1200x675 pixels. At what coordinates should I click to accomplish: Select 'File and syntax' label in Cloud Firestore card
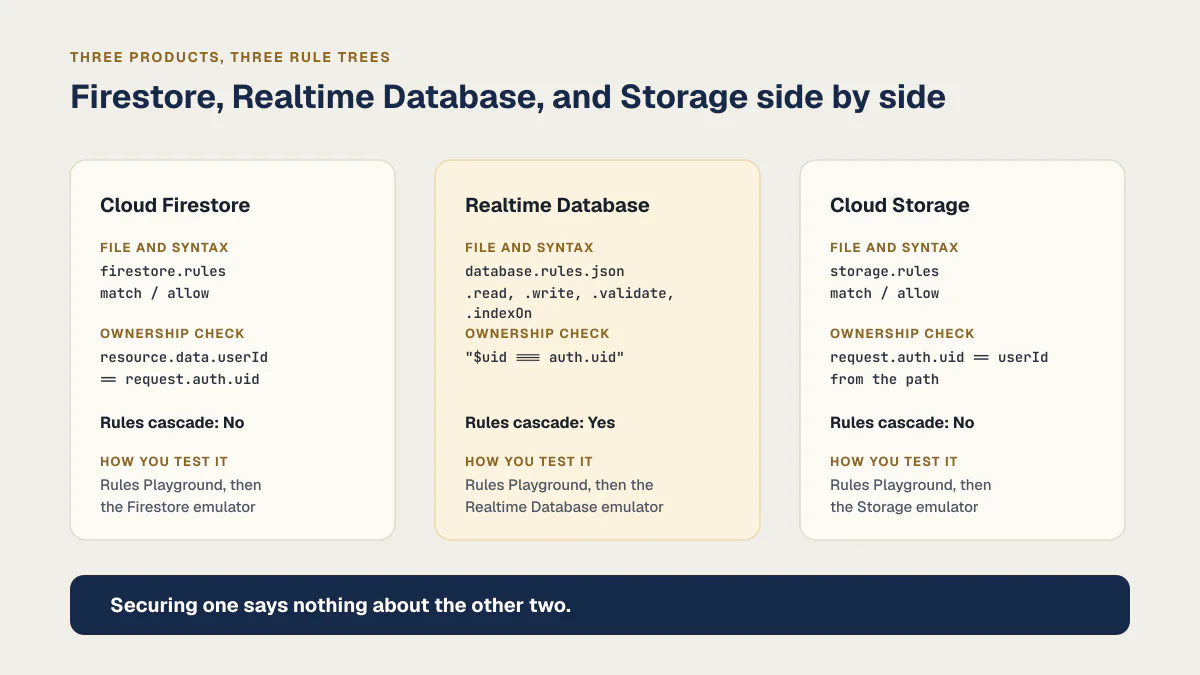point(164,247)
